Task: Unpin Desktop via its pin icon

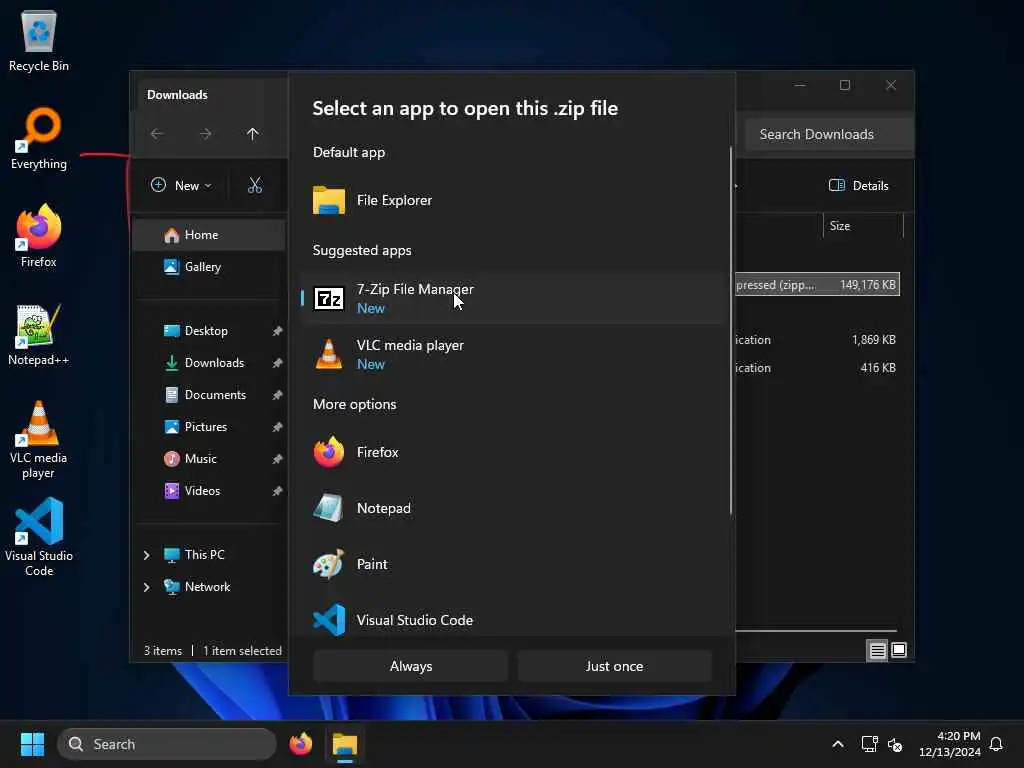Action: (x=278, y=331)
